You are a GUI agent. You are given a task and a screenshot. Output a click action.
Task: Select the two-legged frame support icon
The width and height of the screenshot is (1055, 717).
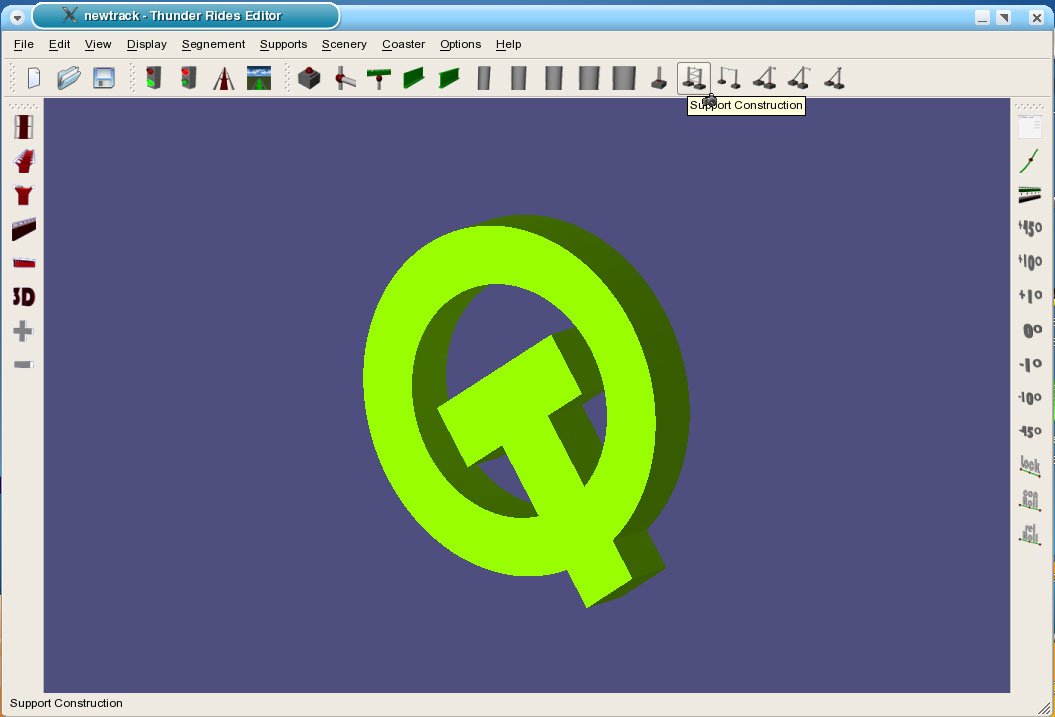point(729,78)
